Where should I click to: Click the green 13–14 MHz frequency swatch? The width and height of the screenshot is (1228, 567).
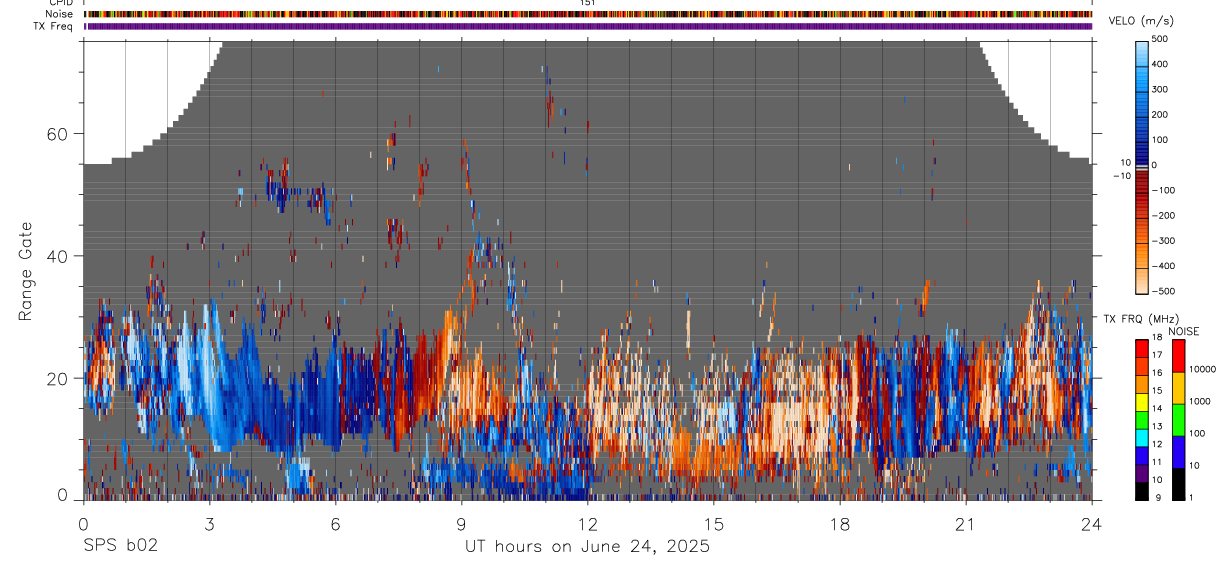1141,420
